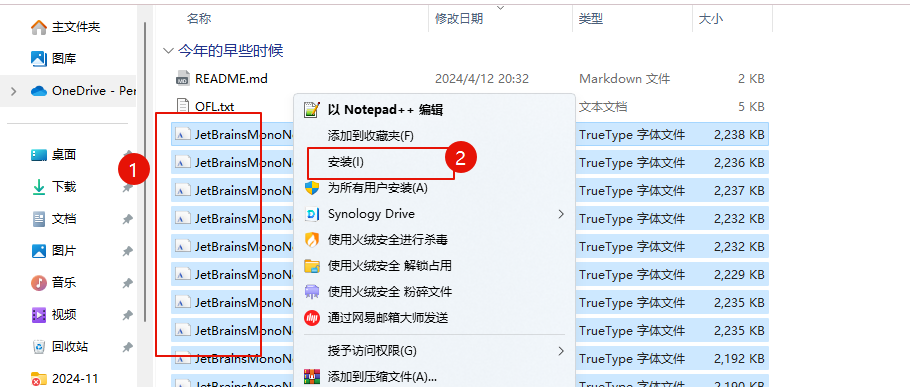Click the pin icon beside 视频
The height and width of the screenshot is (387, 910).
point(128,315)
